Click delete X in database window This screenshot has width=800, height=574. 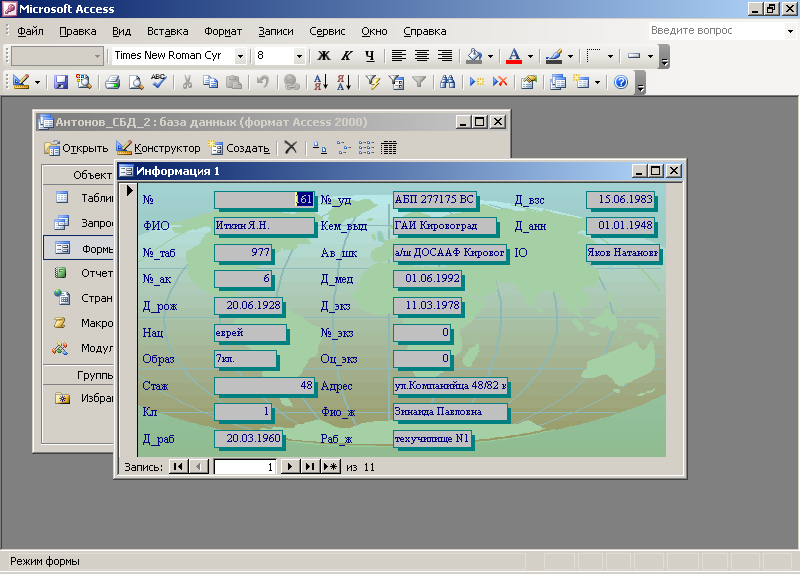pyautogui.click(x=291, y=148)
